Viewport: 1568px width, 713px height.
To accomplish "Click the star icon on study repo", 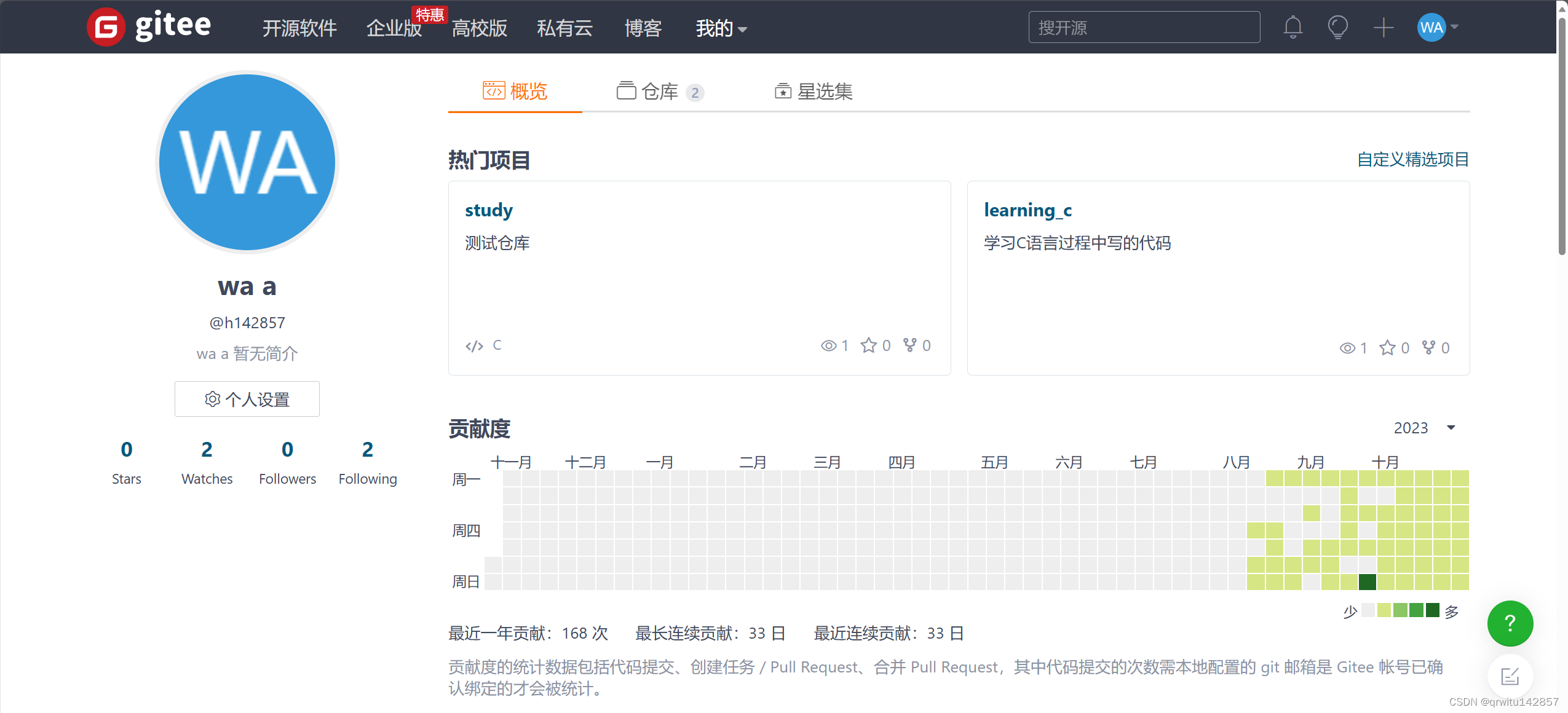I will pyautogui.click(x=868, y=345).
